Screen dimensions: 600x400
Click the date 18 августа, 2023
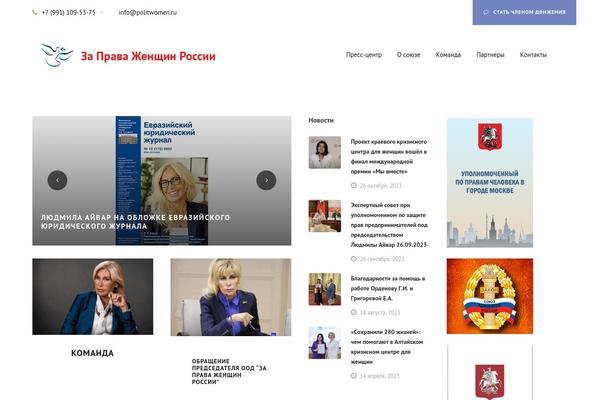click(x=380, y=313)
